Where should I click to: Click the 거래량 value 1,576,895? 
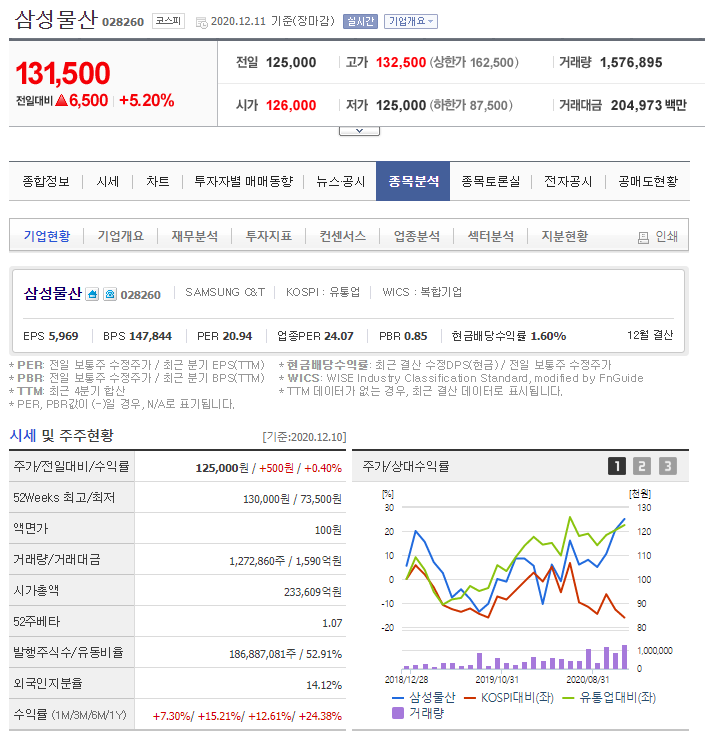coord(631,62)
